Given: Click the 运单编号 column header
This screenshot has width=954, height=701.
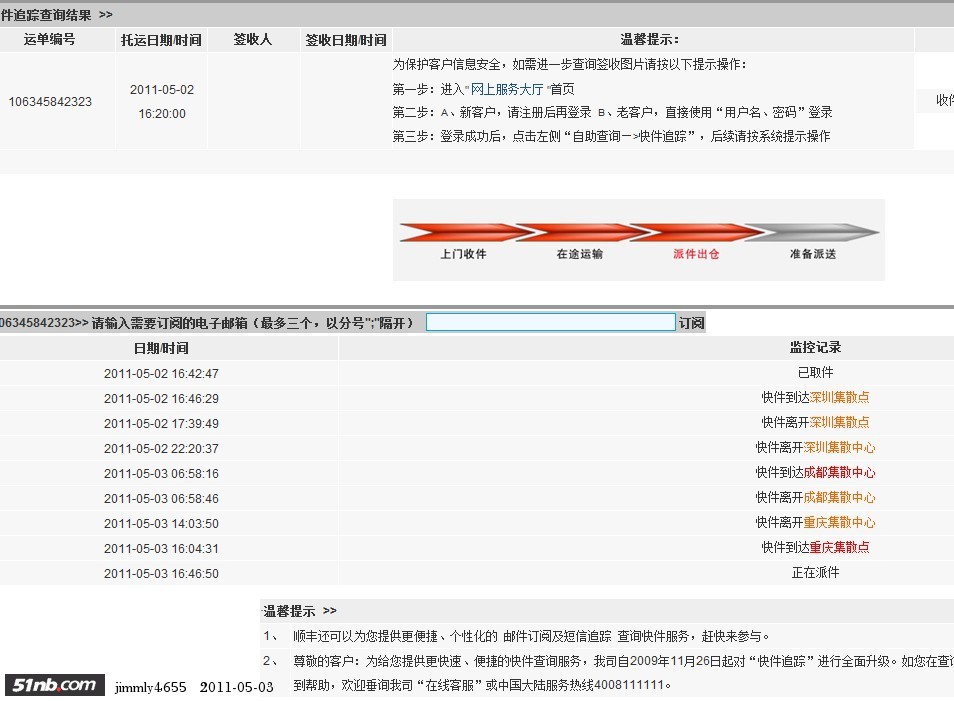Looking at the screenshot, I should (49, 40).
